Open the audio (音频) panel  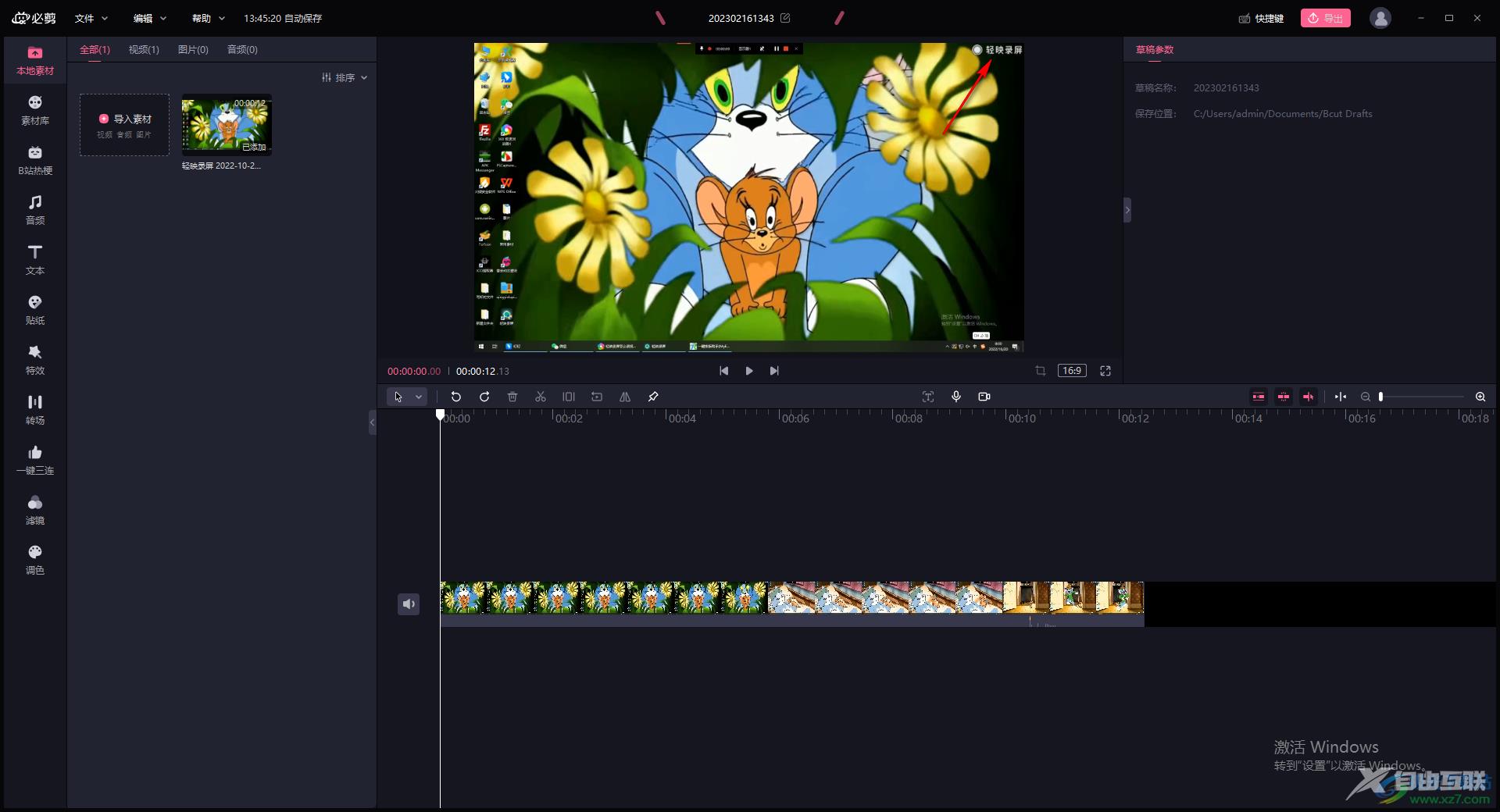coord(35,211)
